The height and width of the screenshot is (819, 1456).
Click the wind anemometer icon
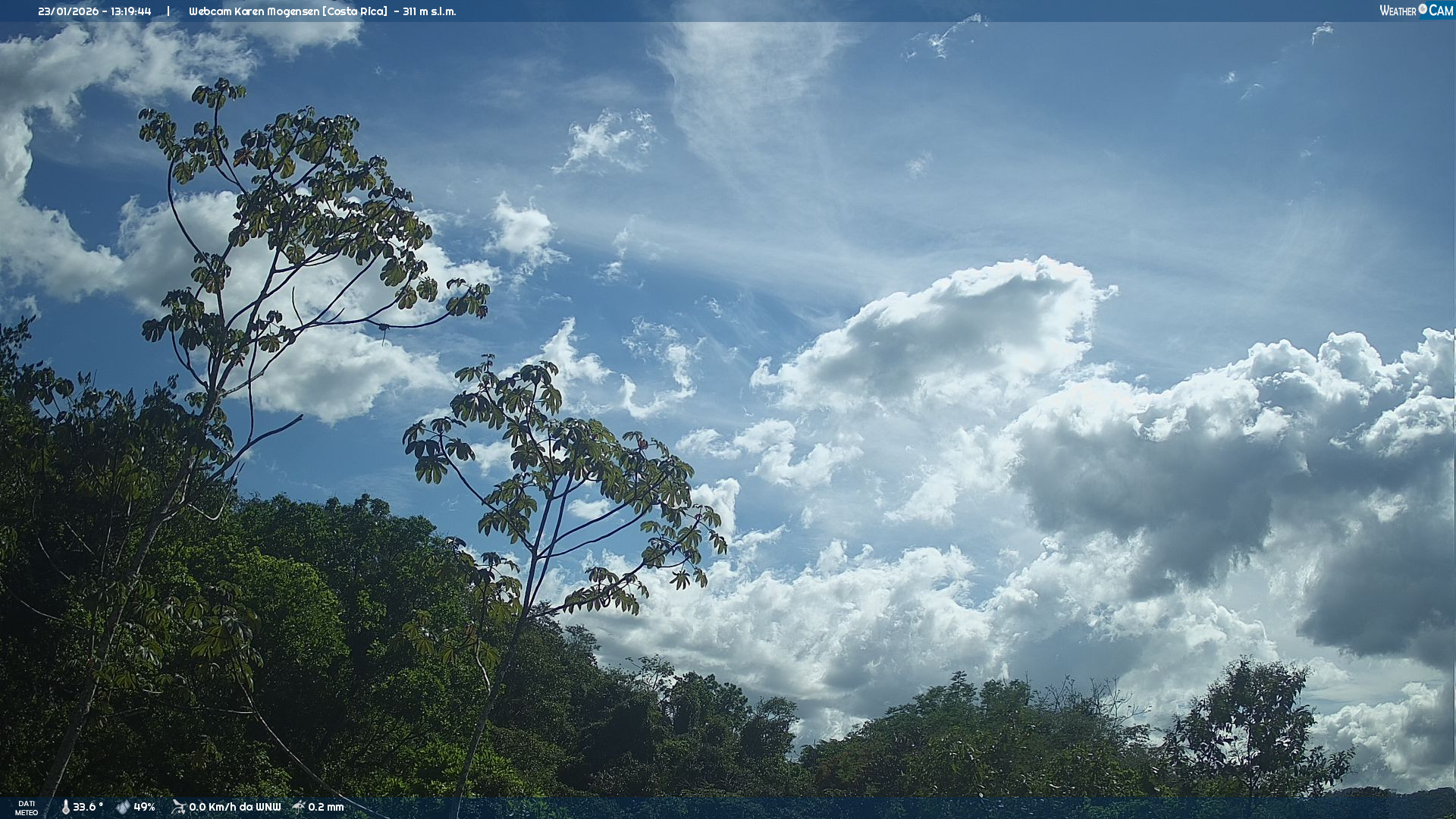pos(178,807)
